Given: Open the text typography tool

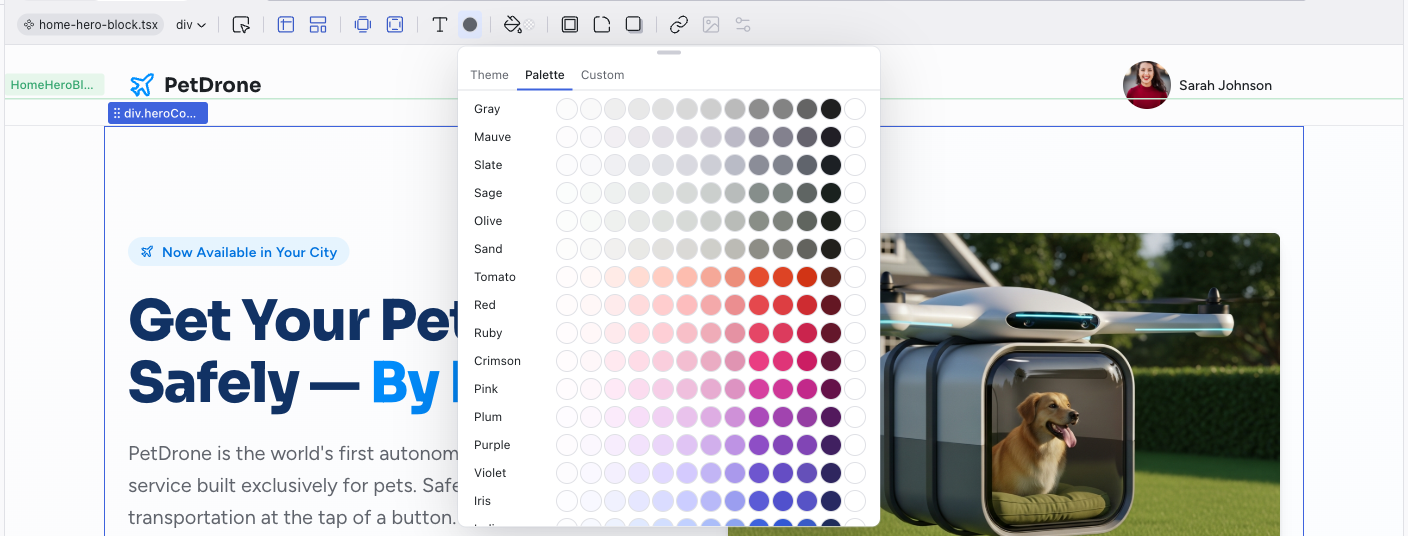Looking at the screenshot, I should [x=439, y=25].
